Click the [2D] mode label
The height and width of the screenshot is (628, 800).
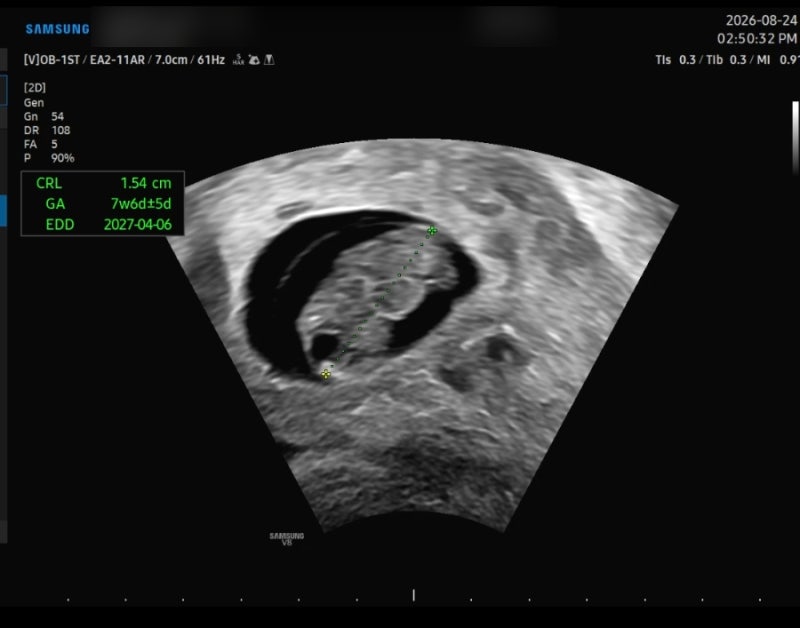[35, 88]
